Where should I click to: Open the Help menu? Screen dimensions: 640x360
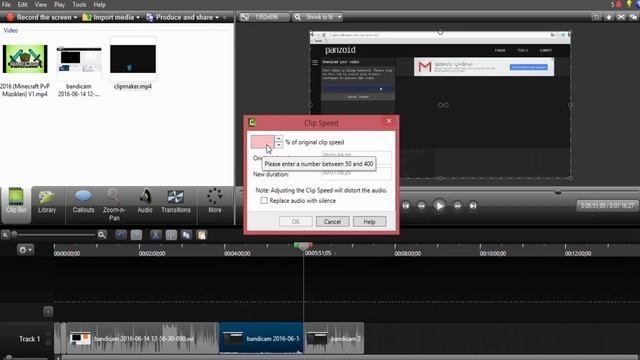point(99,4)
